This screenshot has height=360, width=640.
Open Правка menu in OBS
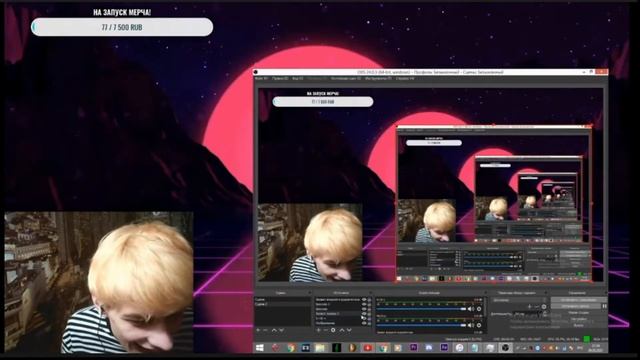[280, 78]
